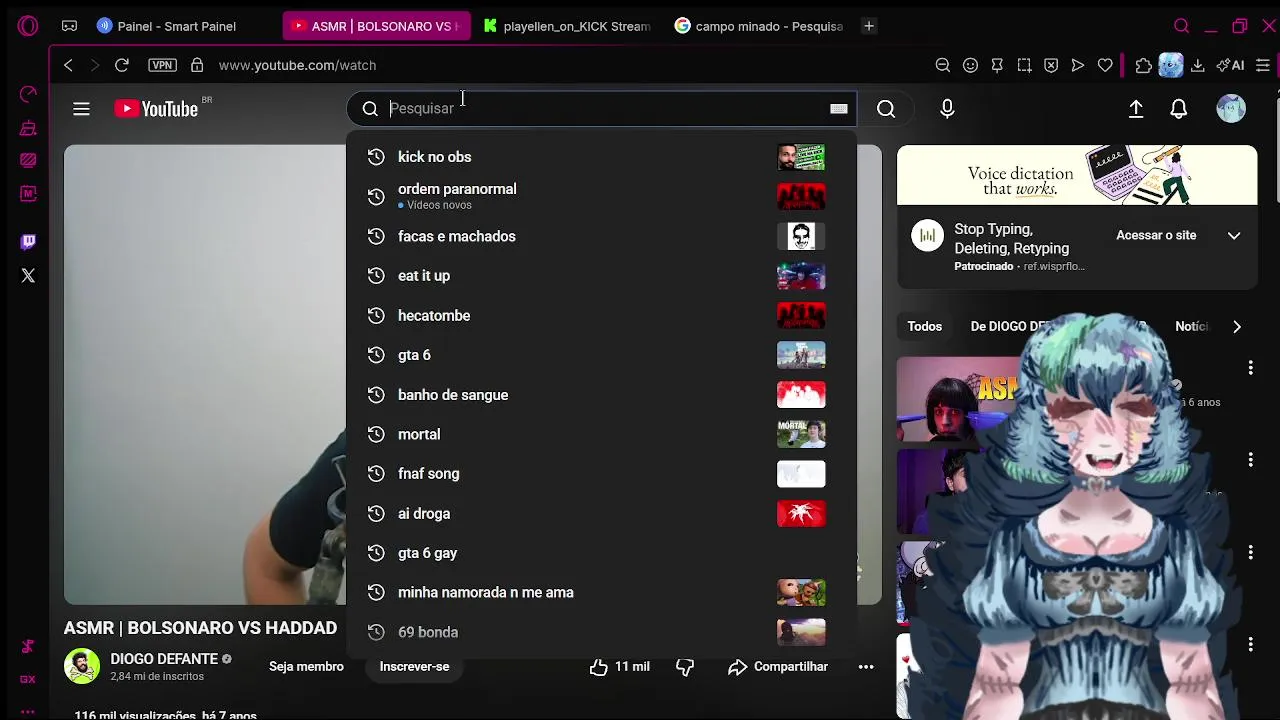Open the YouTube account avatar menu

(x=1231, y=109)
